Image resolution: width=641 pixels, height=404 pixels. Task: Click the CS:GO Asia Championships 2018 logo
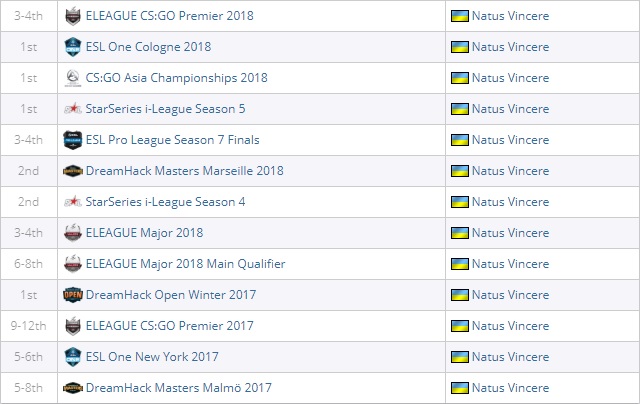73,78
